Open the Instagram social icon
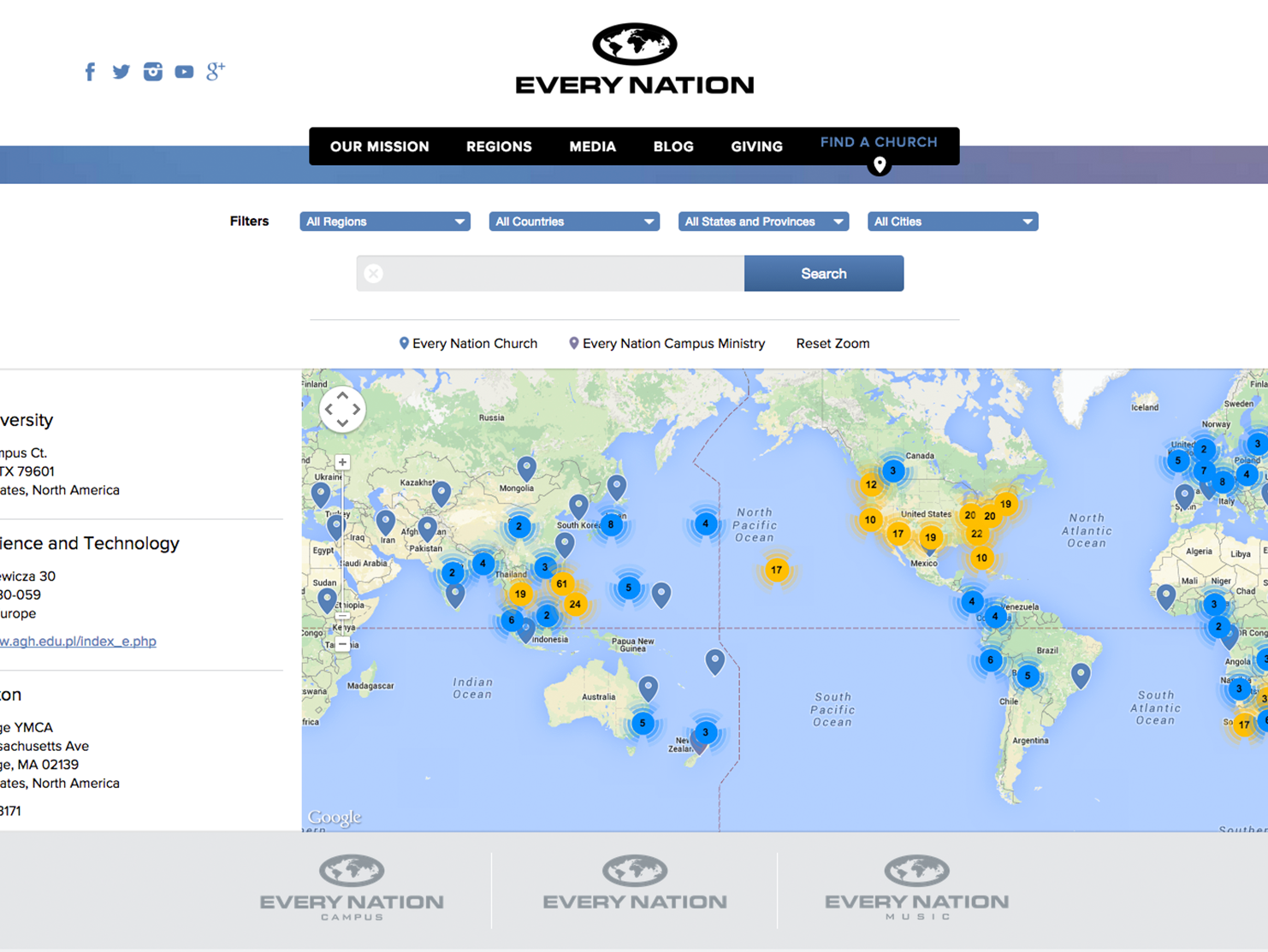 (153, 72)
